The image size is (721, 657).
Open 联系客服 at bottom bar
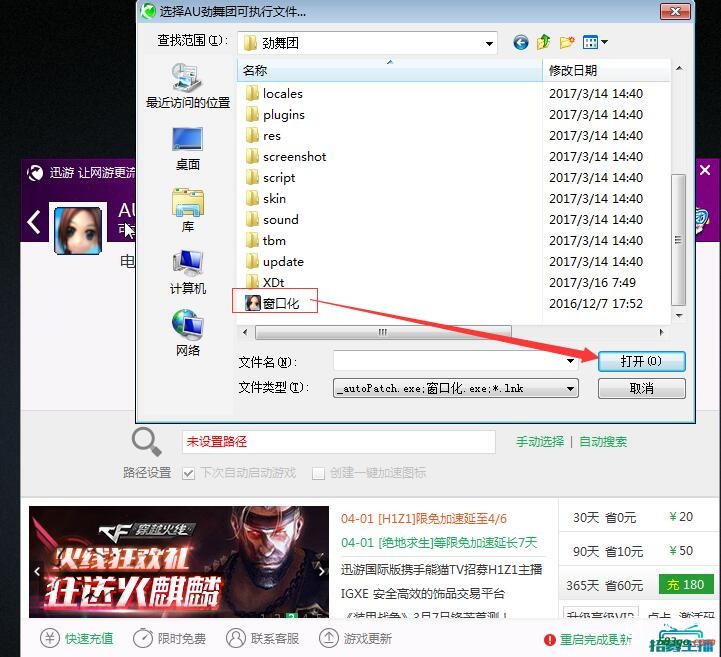263,639
